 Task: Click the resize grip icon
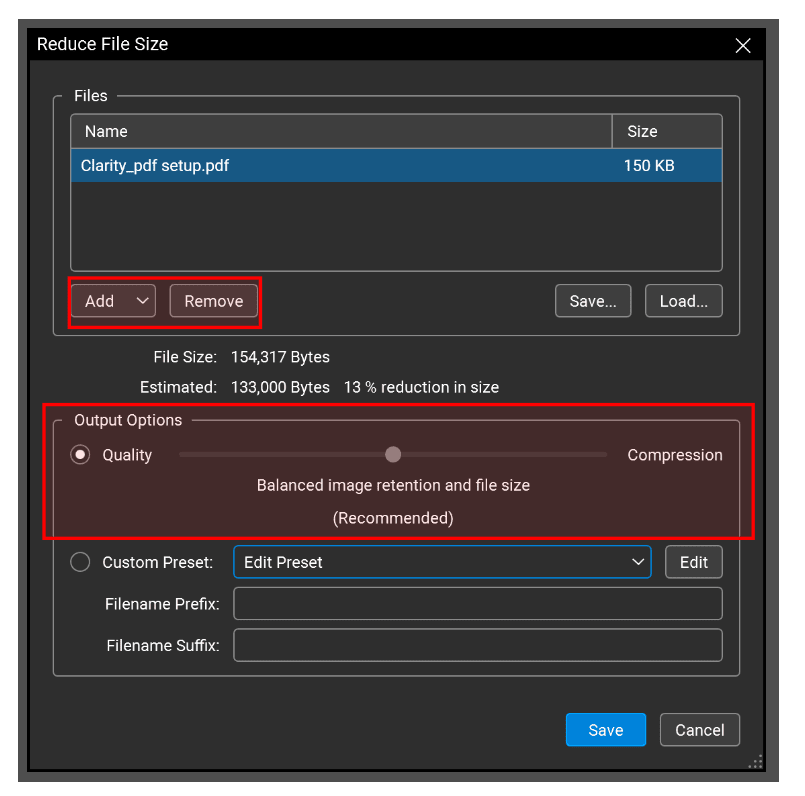click(756, 762)
